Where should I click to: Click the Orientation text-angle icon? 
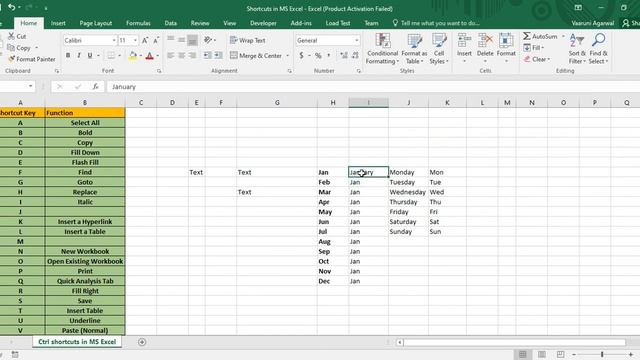click(208, 40)
